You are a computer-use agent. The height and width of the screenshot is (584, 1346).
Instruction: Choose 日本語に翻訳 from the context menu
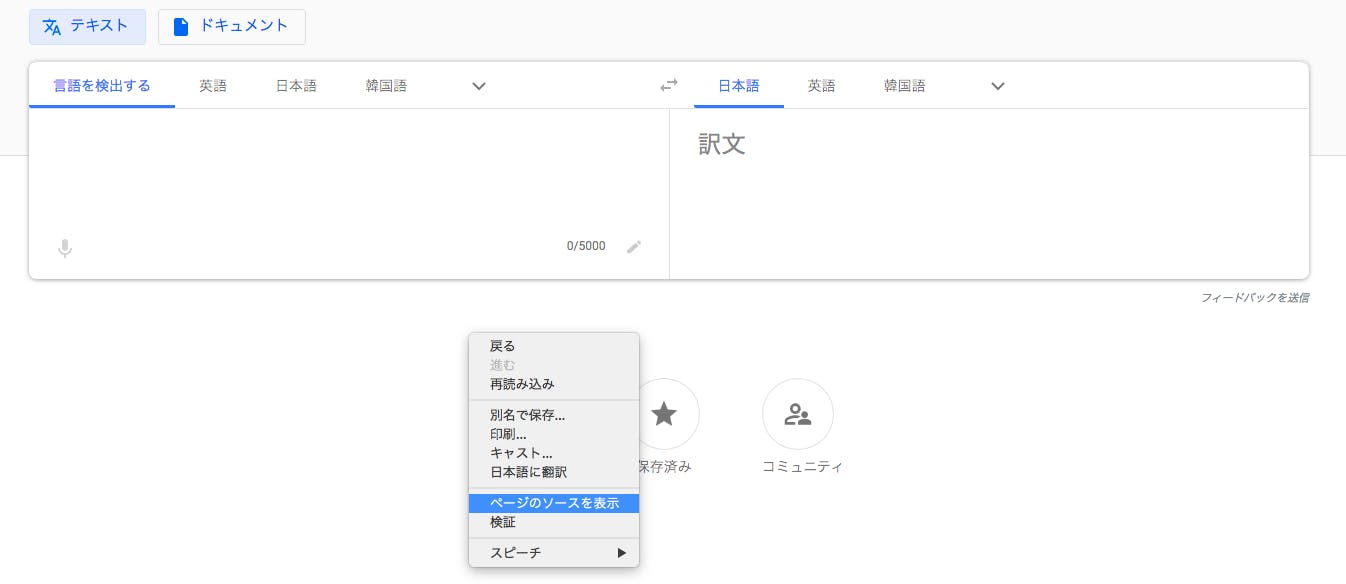tap(527, 471)
